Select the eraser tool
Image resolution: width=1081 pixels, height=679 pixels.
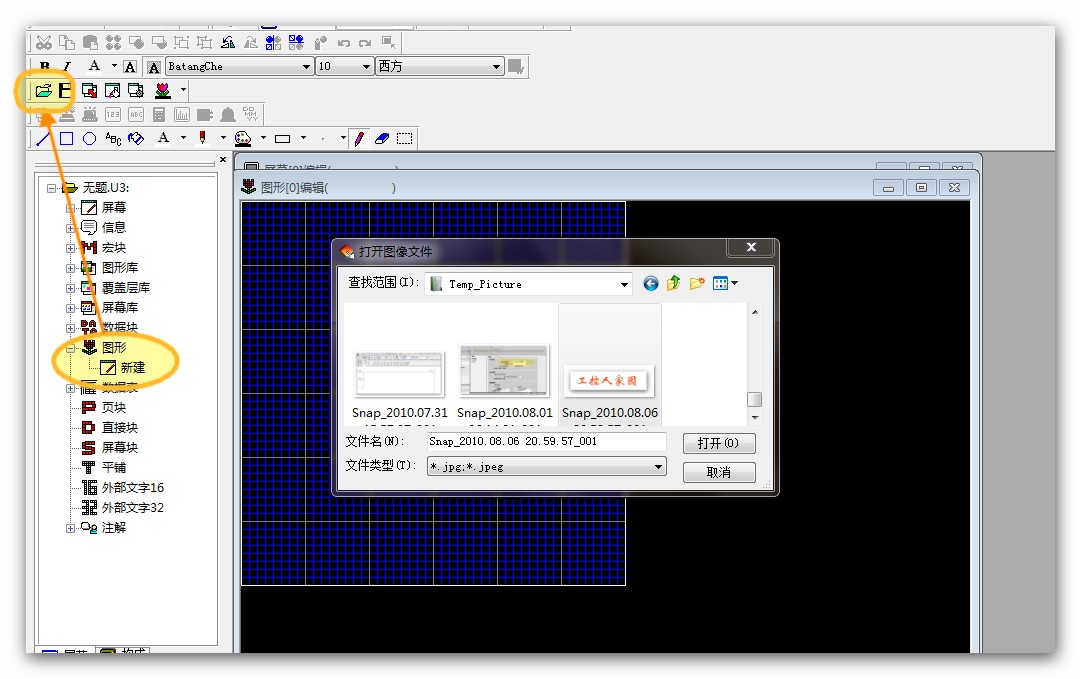pos(381,139)
